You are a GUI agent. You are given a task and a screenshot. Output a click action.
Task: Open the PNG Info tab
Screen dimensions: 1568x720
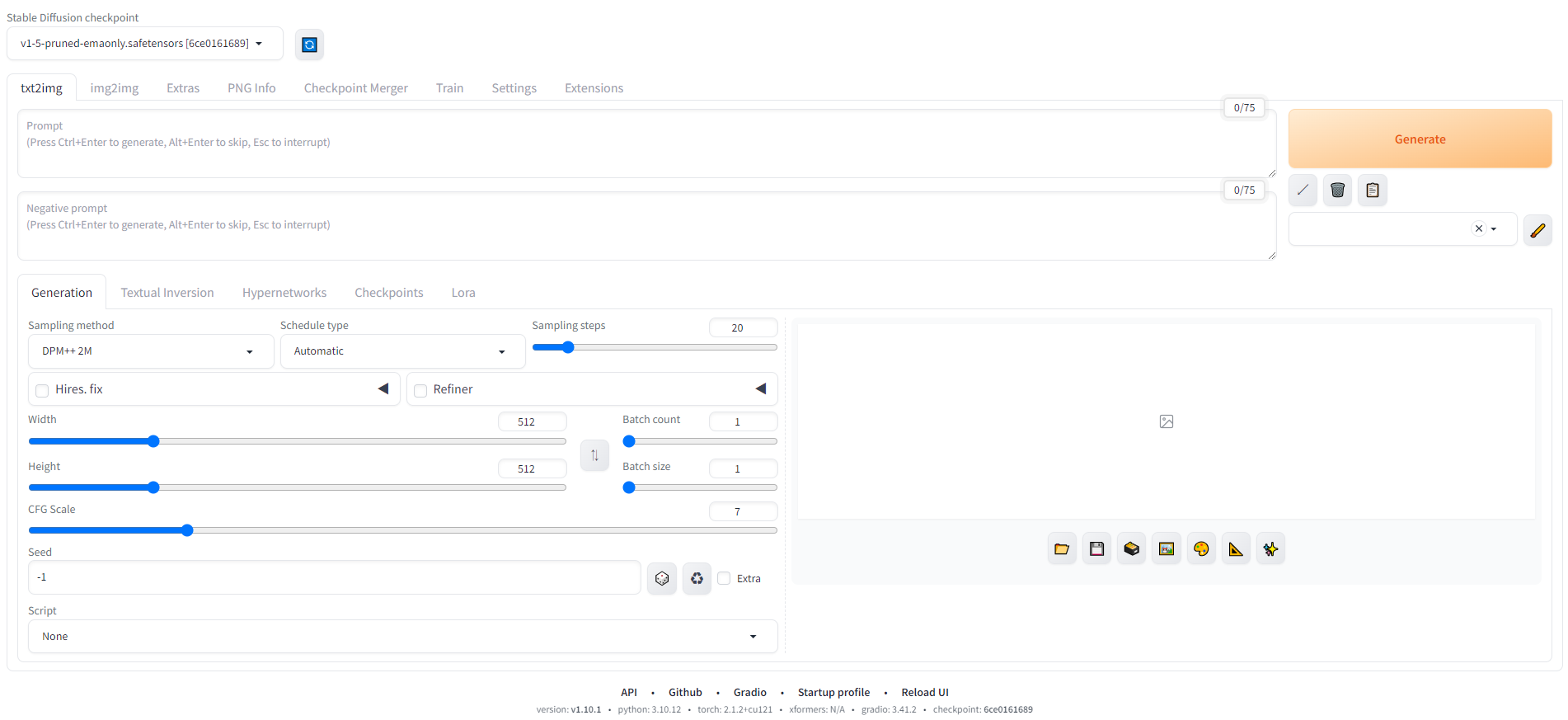coord(251,88)
